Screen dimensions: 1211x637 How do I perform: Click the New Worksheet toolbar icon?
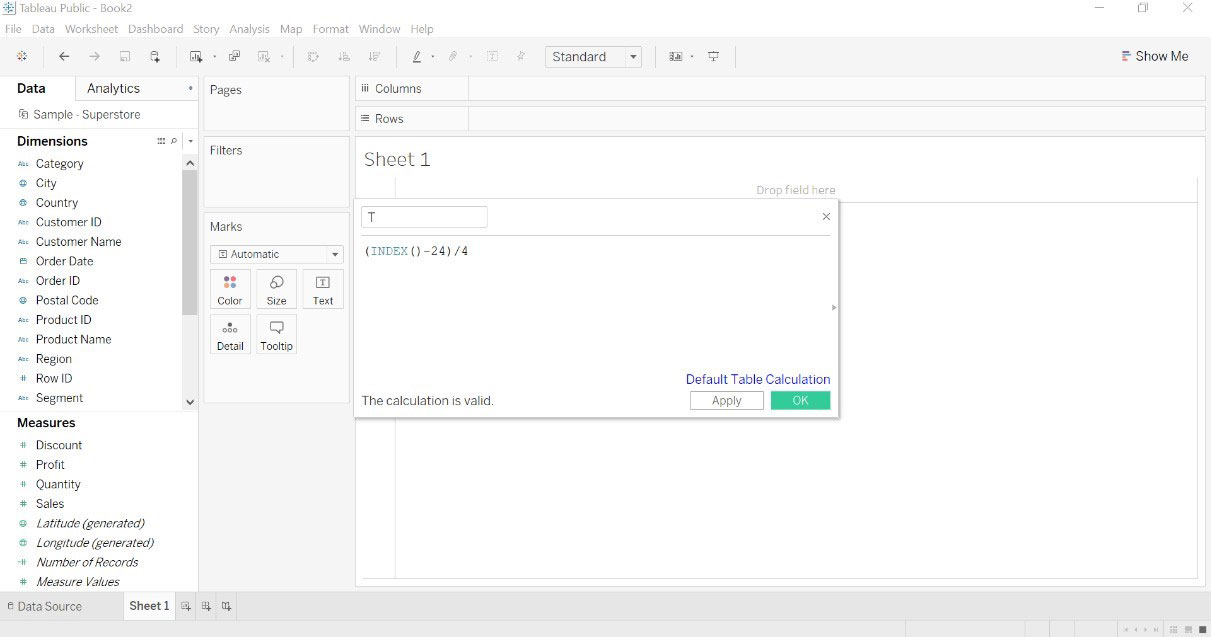click(195, 57)
